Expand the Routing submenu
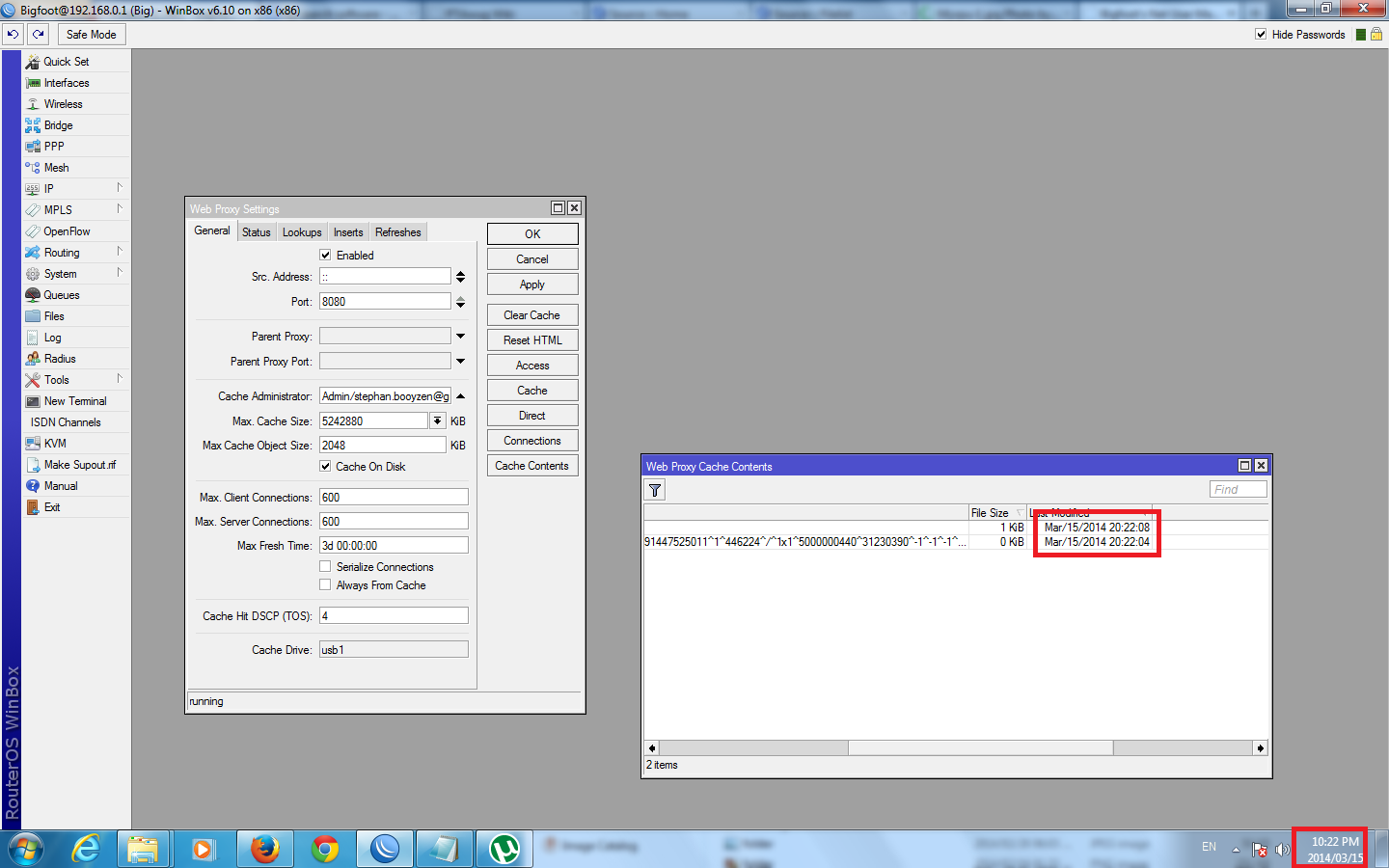The height and width of the screenshot is (868, 1389). coord(120,252)
